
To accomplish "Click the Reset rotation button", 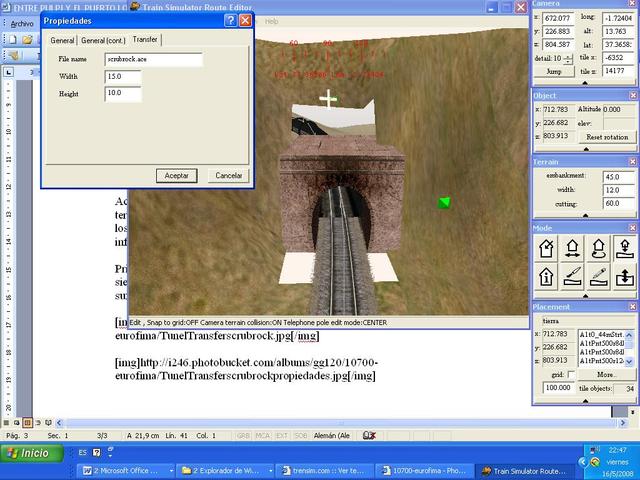I will (x=607, y=136).
